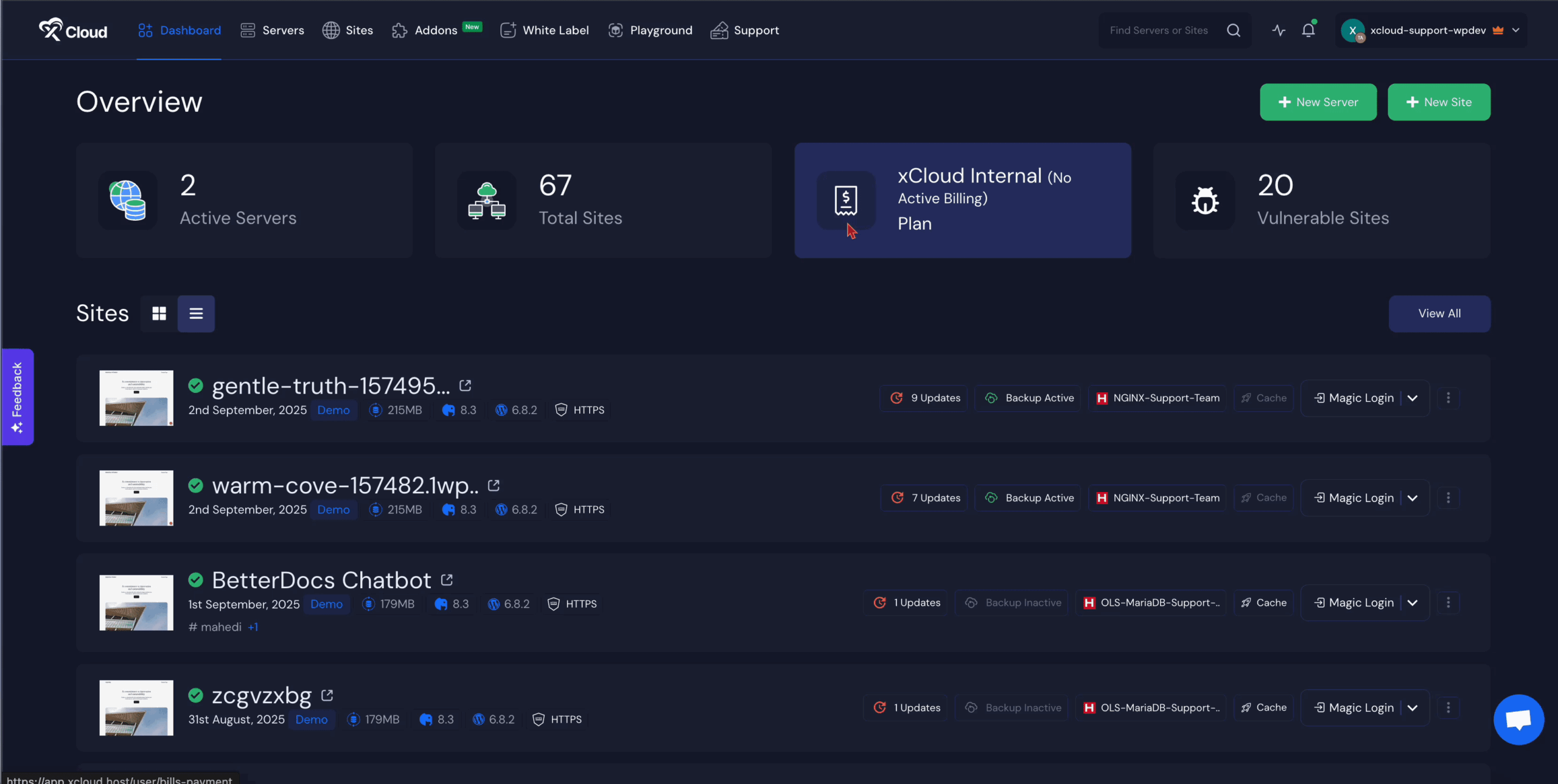Click the search magnifier icon
Viewport: 1558px width, 784px height.
1233,30
